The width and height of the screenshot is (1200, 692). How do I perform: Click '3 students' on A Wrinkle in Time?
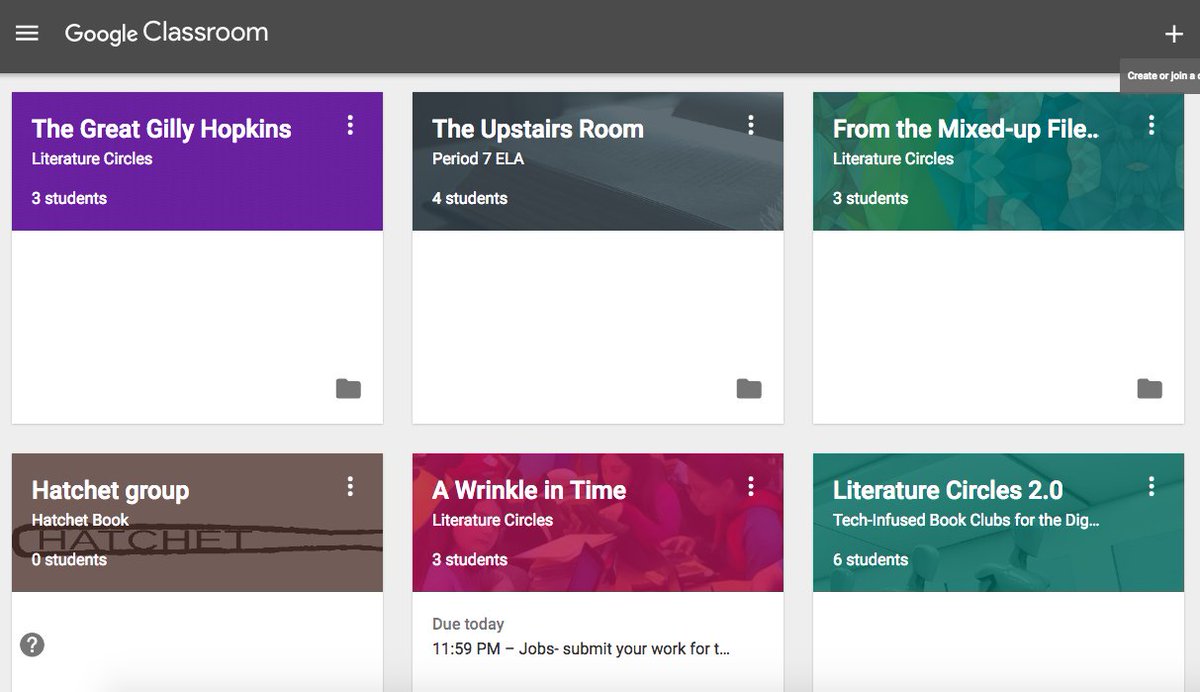click(469, 559)
